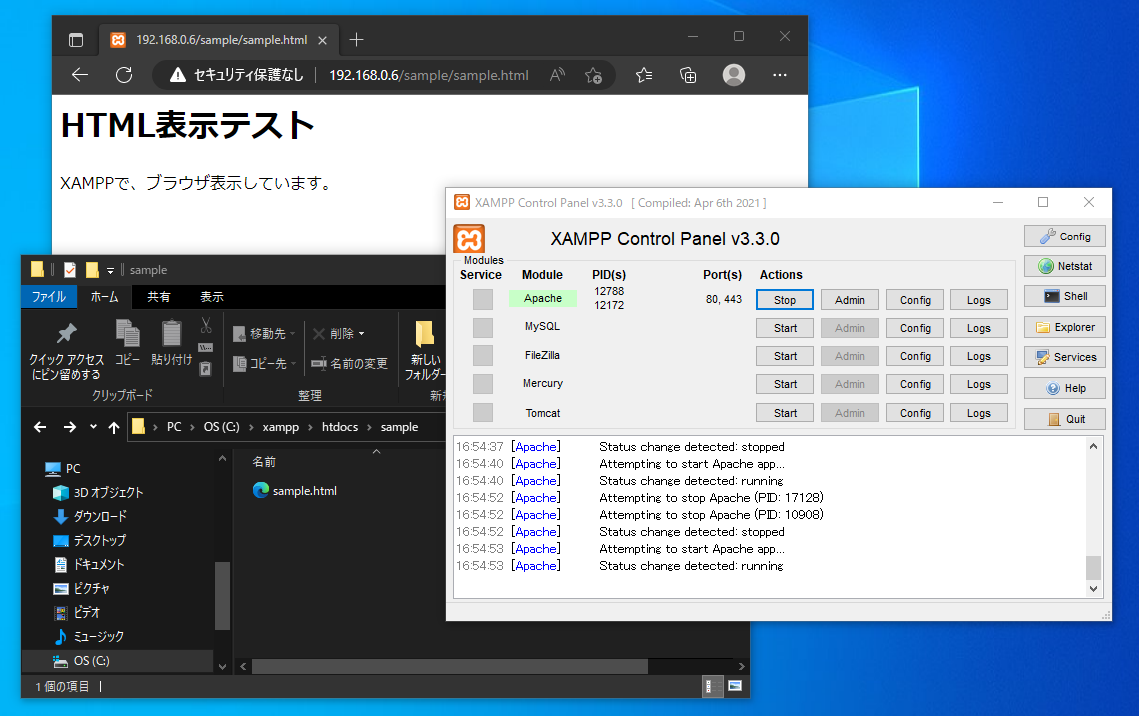Check the Tomcat service checkbox
Viewport: 1139px width, 716px height.
click(x=482, y=412)
